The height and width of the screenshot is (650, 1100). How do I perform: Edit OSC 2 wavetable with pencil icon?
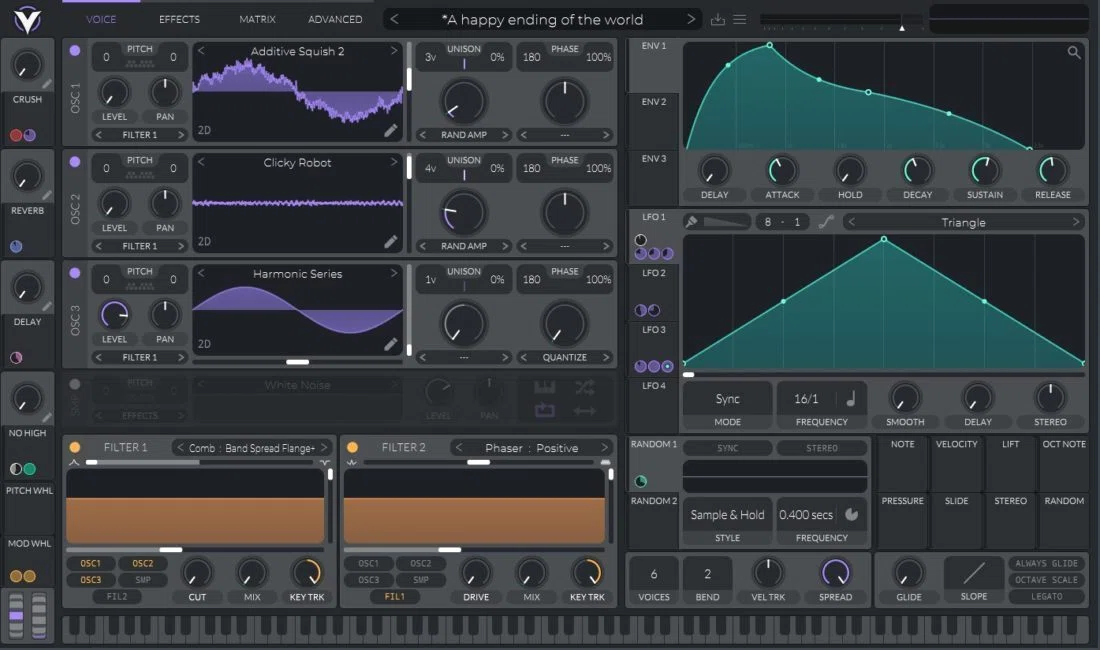coord(391,242)
